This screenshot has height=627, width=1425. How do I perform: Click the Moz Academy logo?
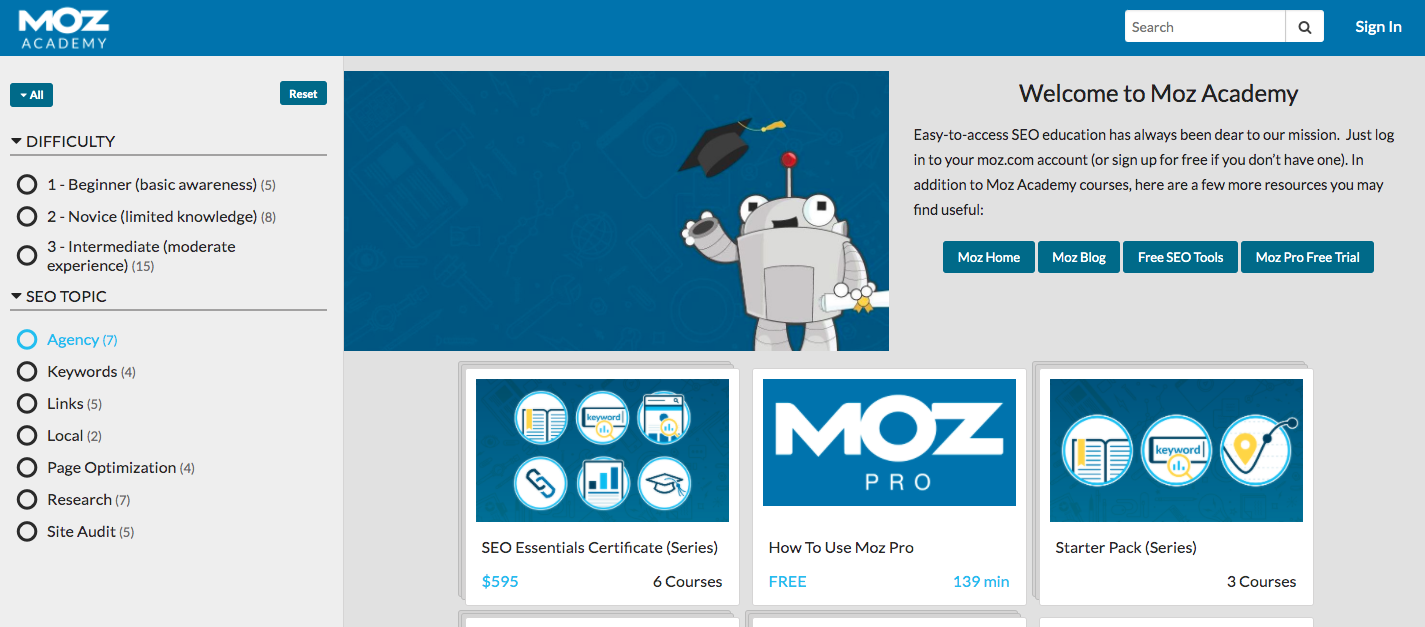pyautogui.click(x=64, y=26)
